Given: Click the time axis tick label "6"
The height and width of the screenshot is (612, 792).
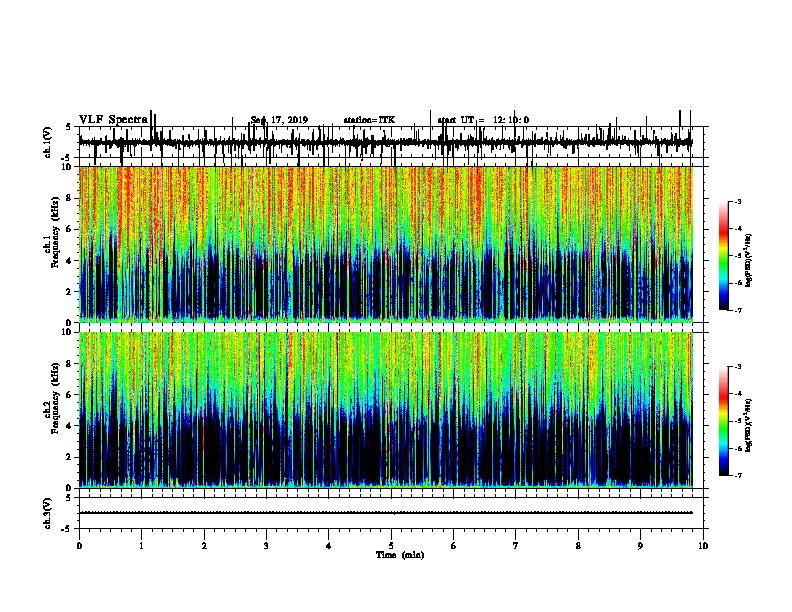Looking at the screenshot, I should click(x=454, y=546).
